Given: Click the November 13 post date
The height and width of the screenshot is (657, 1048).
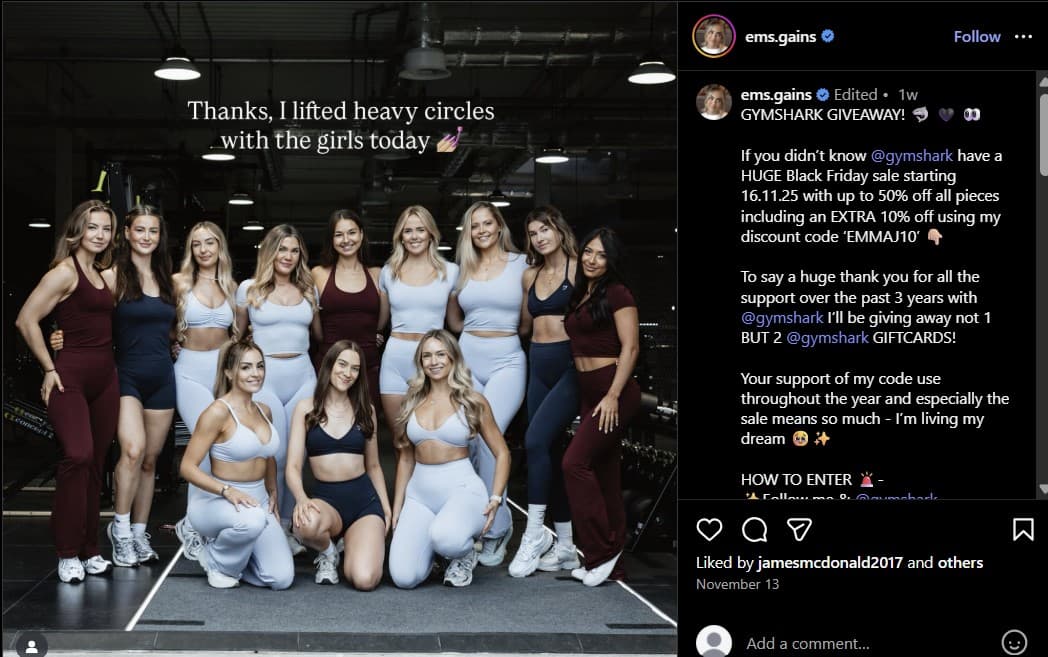Looking at the screenshot, I should (x=737, y=584).
